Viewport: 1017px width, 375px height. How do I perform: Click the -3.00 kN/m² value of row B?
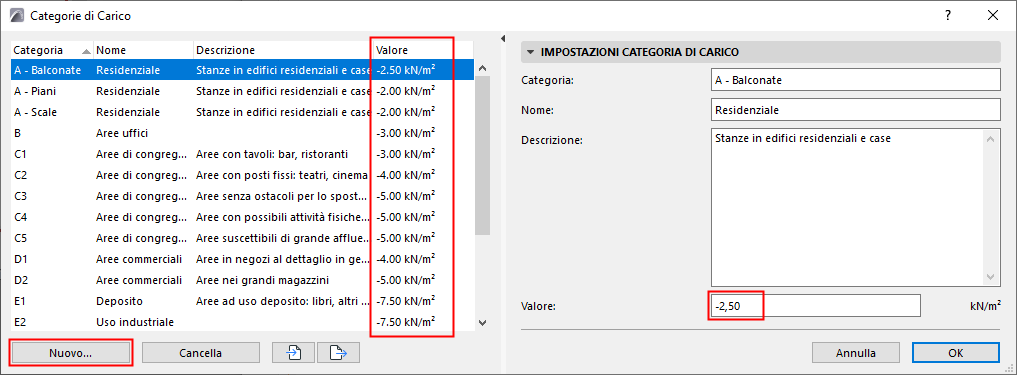[x=405, y=133]
